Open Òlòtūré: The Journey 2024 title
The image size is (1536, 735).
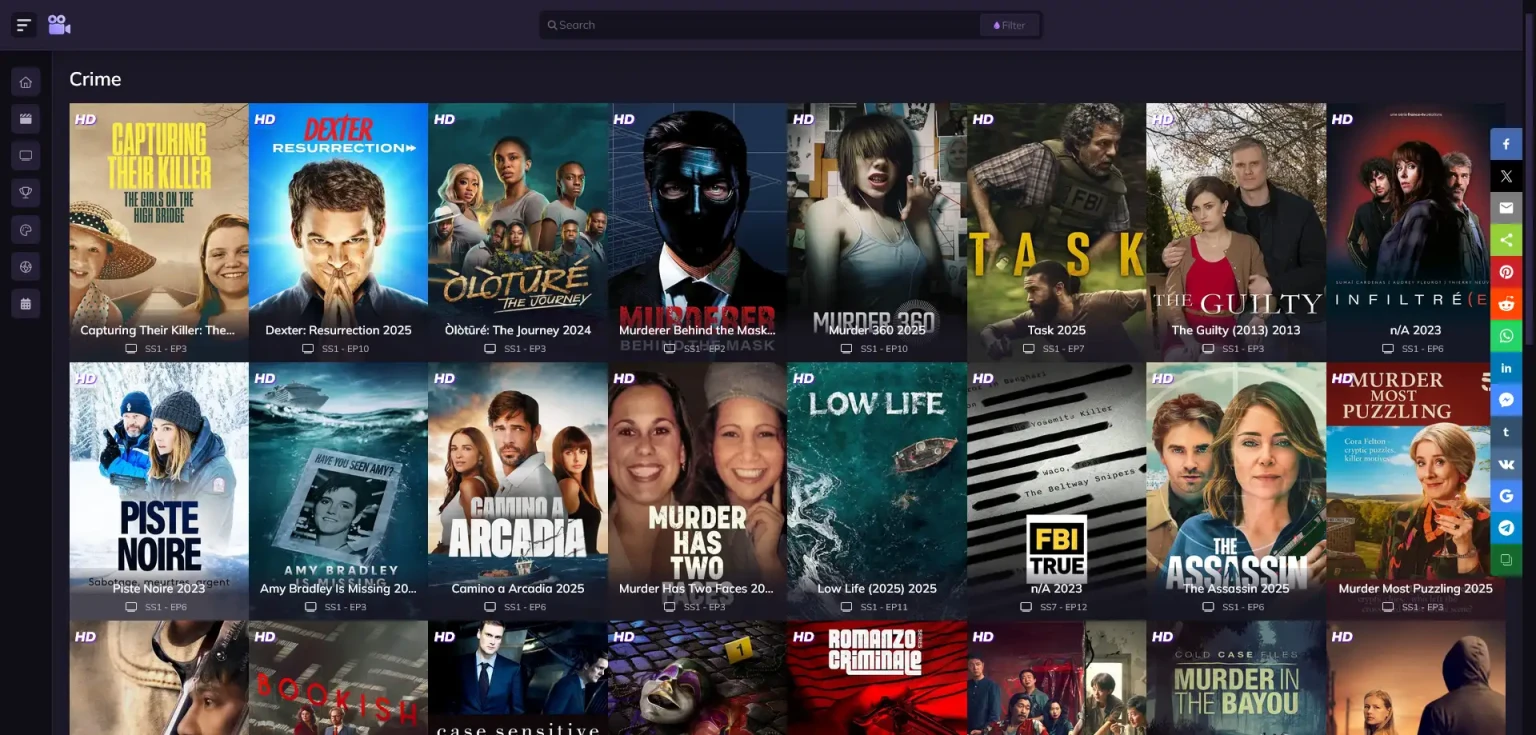(518, 330)
